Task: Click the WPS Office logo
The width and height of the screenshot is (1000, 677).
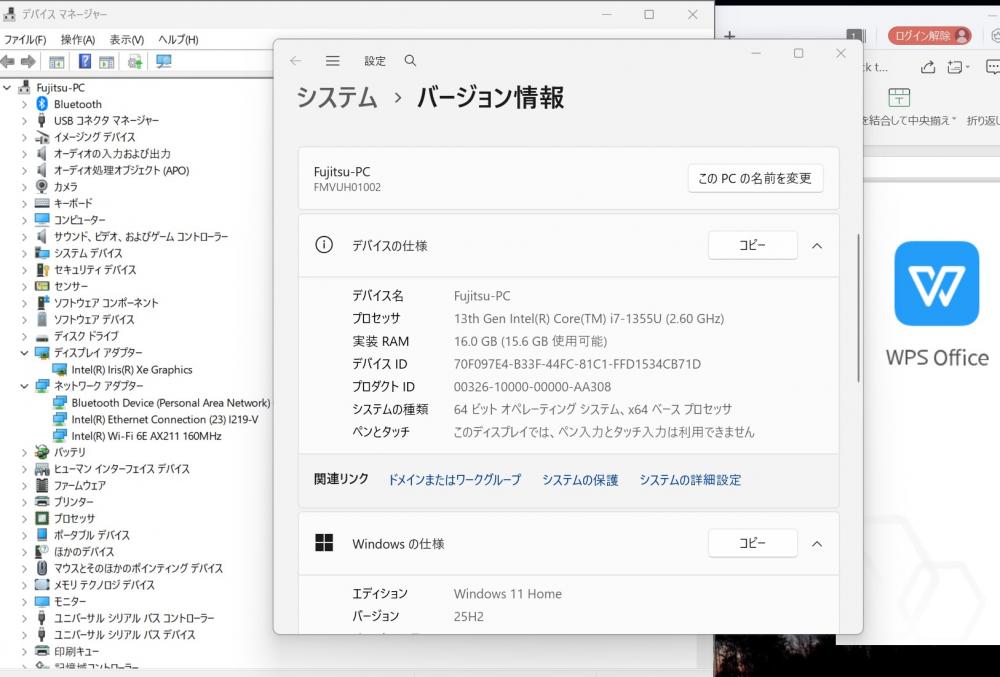Action: click(936, 284)
